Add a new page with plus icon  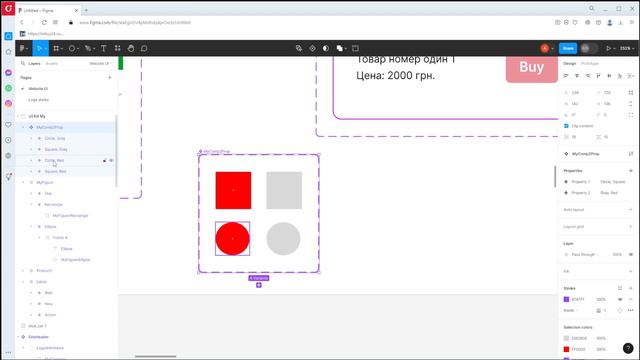tap(109, 78)
